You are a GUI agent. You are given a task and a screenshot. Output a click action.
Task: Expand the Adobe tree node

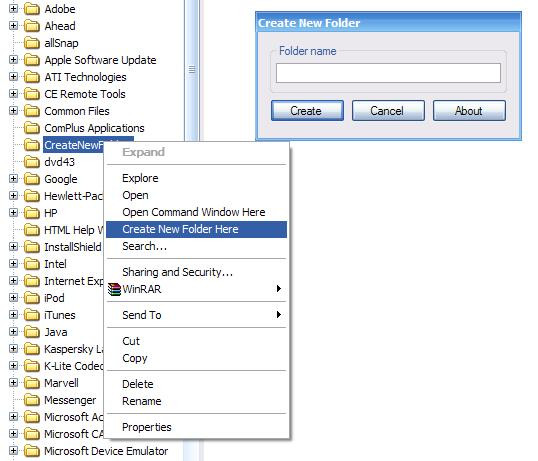(13, 9)
